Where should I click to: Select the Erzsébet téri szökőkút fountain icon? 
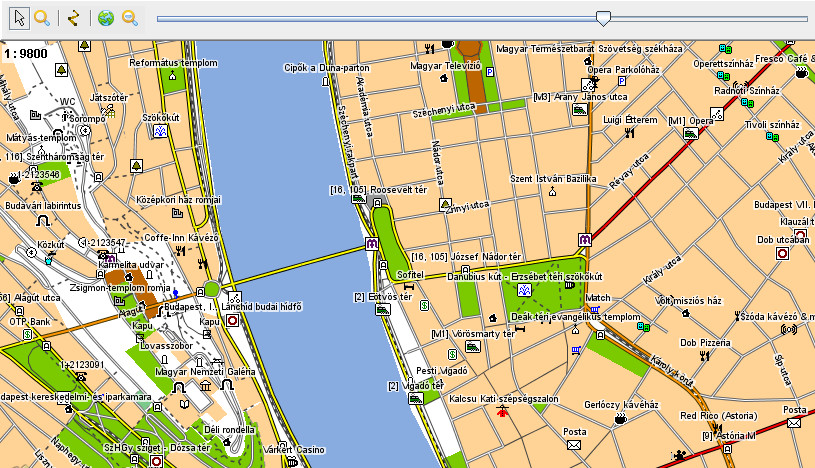pos(524,290)
